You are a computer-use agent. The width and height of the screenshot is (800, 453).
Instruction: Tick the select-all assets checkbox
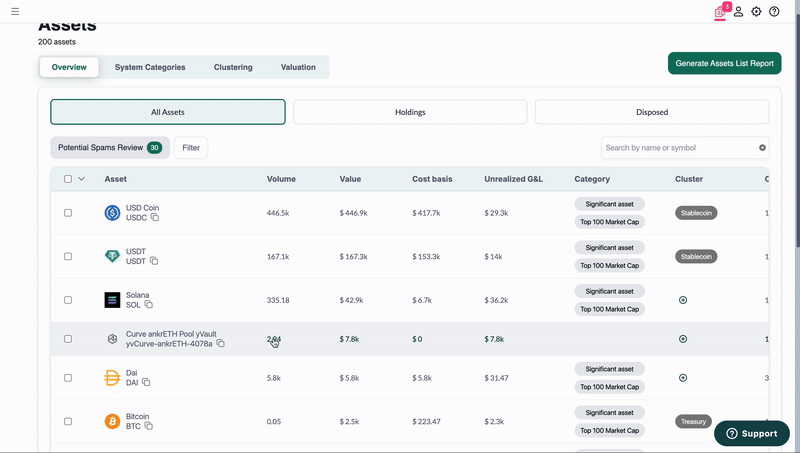point(68,179)
